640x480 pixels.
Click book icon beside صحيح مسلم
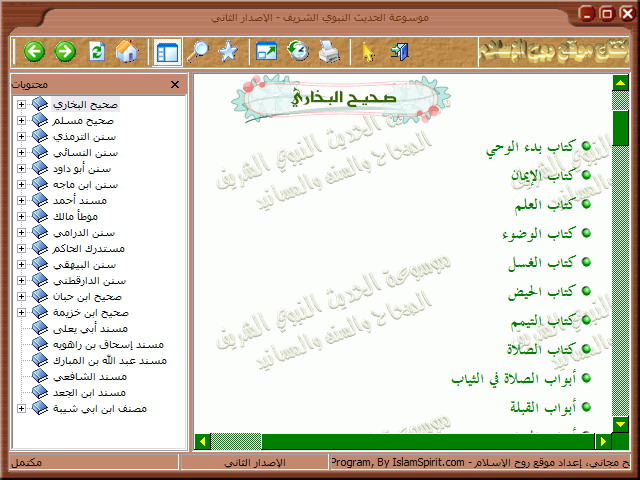click(x=40, y=120)
